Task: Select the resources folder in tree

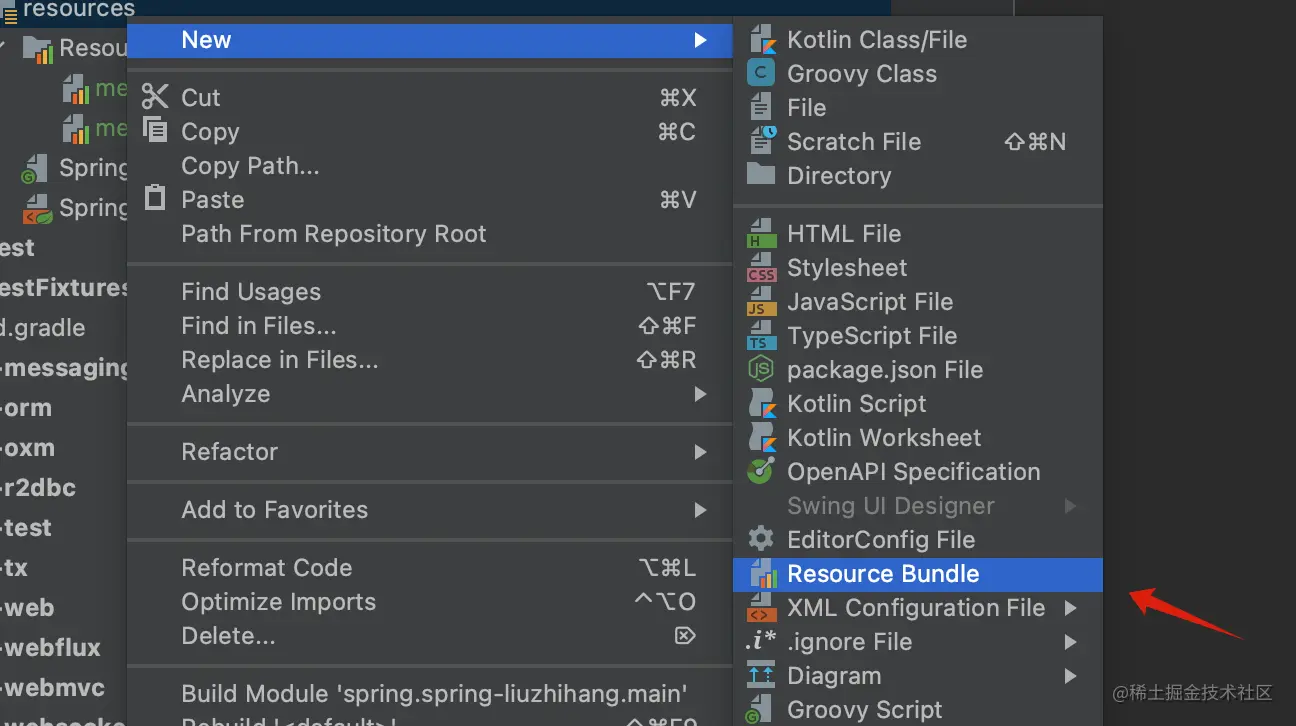Action: tap(78, 9)
